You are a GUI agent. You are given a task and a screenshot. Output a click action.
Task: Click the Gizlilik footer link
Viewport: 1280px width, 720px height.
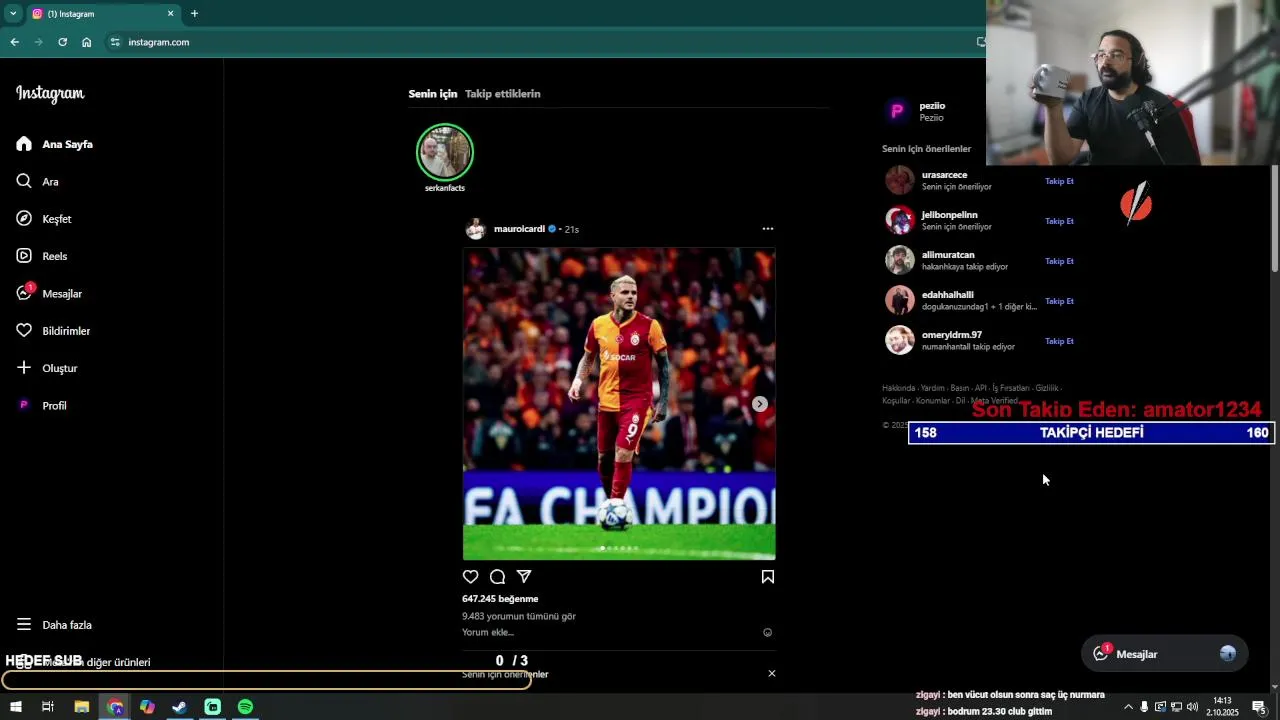click(1046, 388)
